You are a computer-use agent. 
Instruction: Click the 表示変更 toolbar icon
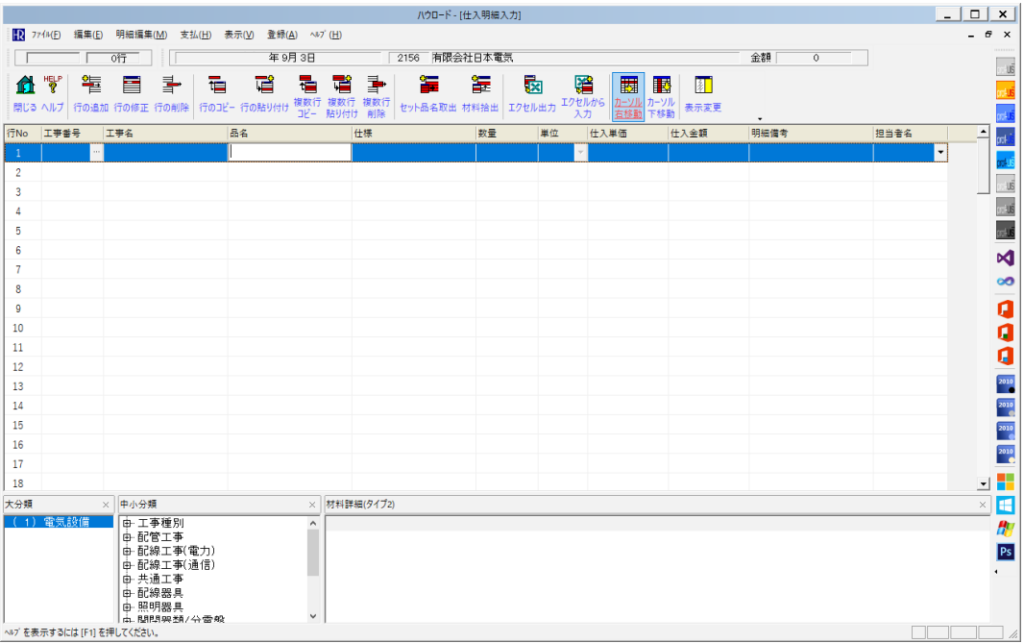click(x=703, y=87)
